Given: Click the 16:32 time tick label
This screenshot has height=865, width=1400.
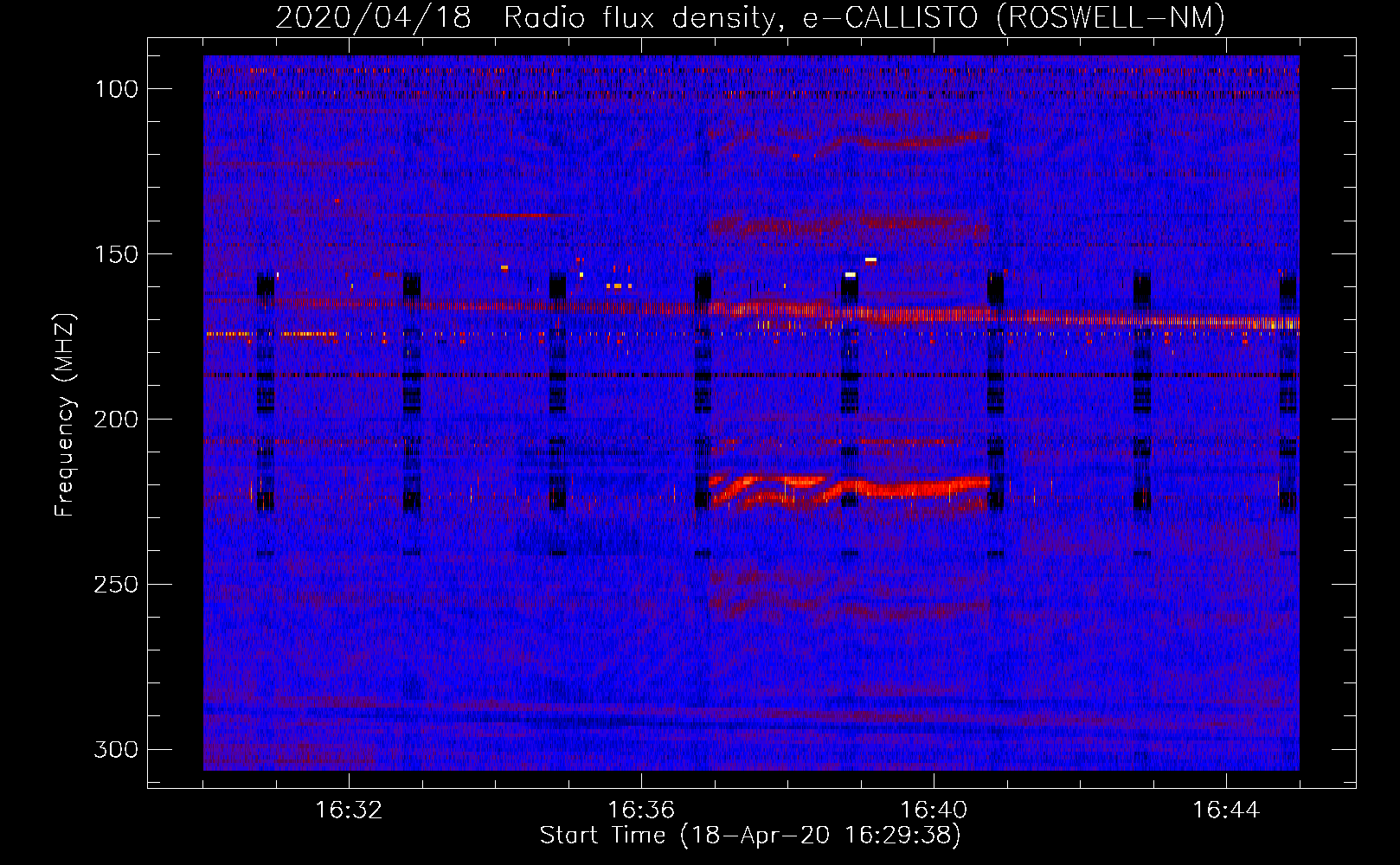Looking at the screenshot, I should [x=349, y=811].
